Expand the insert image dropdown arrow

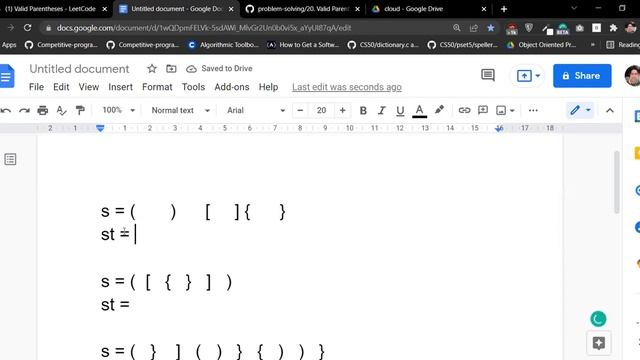click(x=512, y=111)
